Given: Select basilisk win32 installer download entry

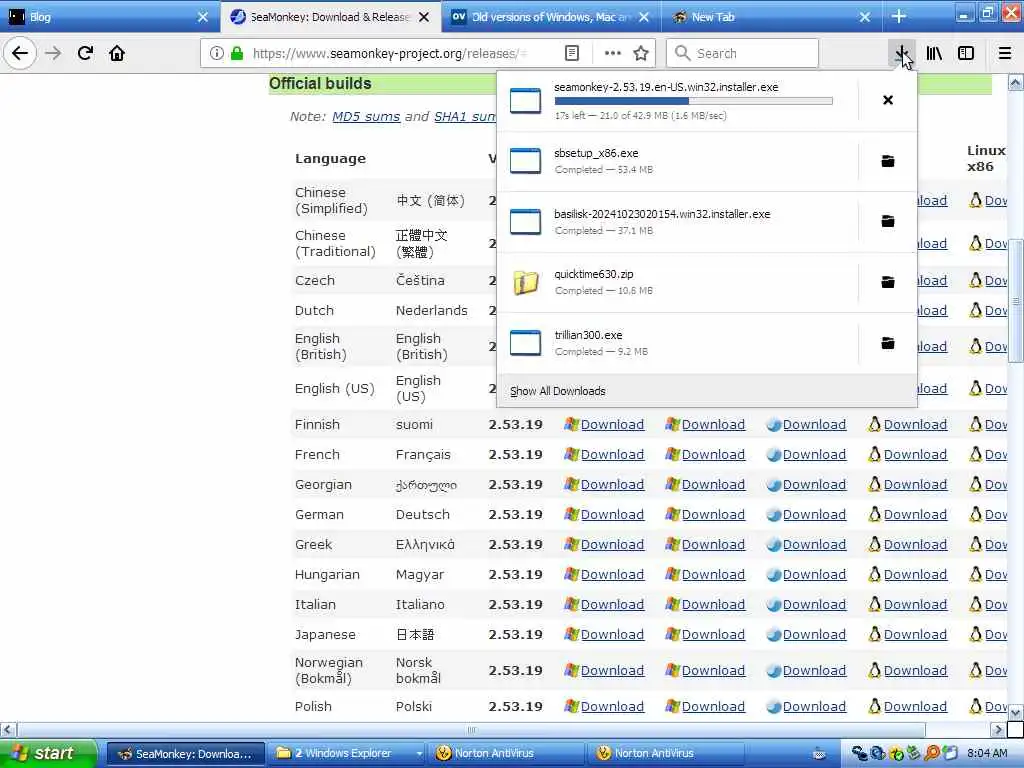Looking at the screenshot, I should (677, 221).
